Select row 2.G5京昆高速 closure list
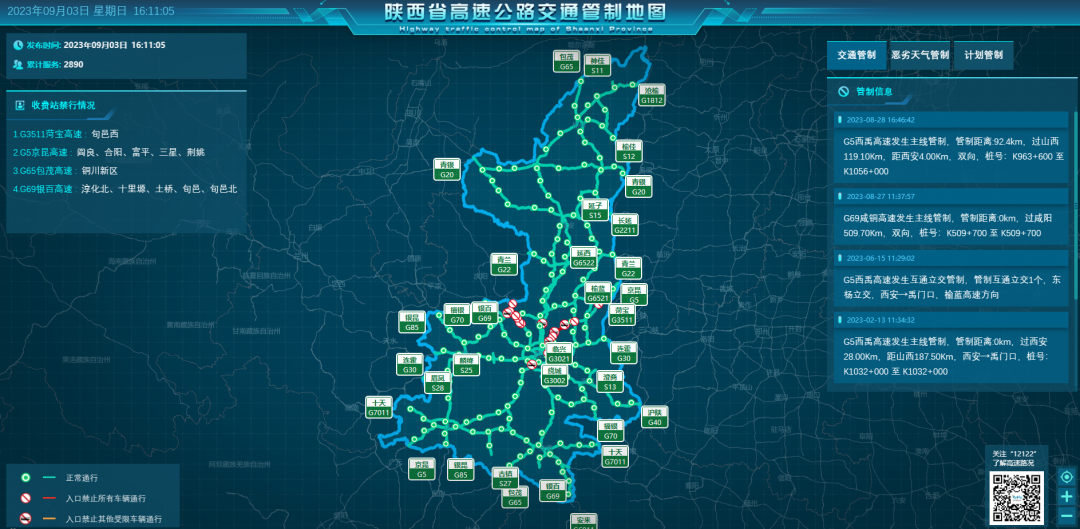The height and width of the screenshot is (529, 1080). [109, 152]
